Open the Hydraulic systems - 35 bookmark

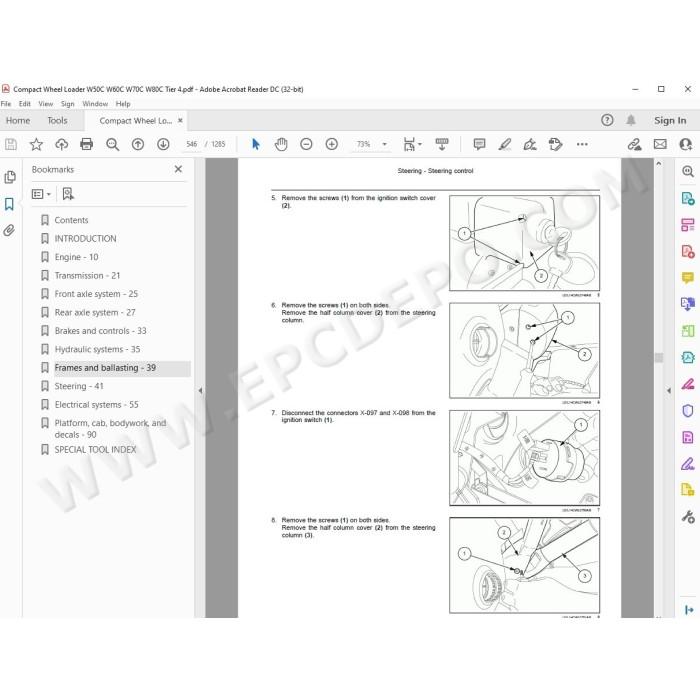point(97,349)
